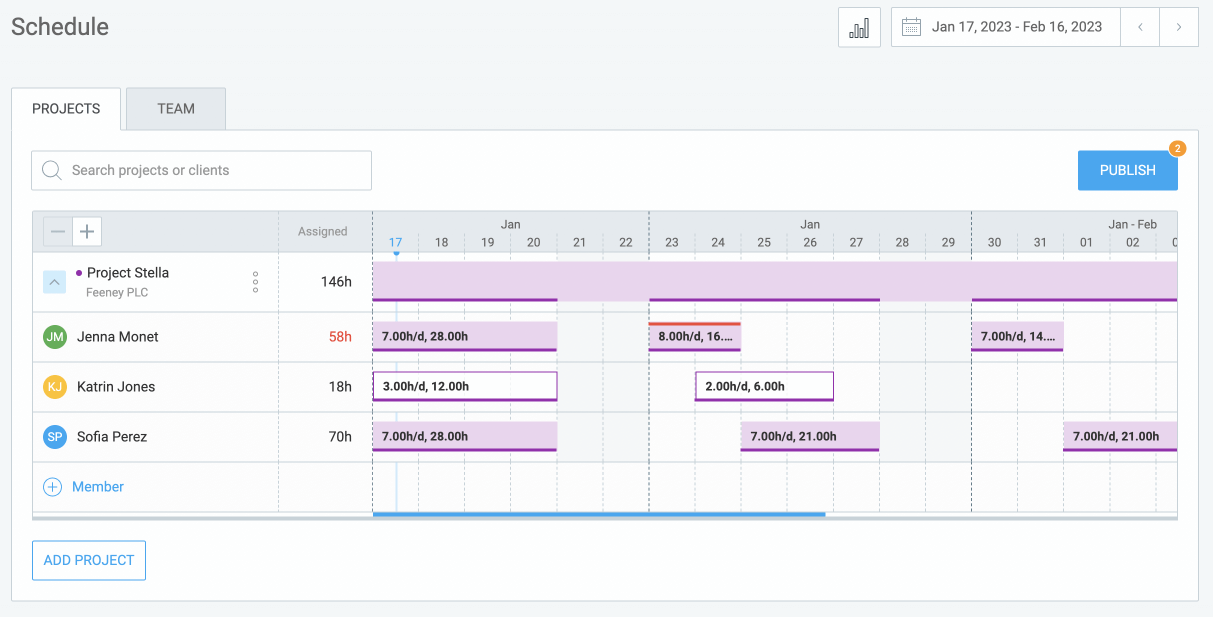Go to next date range arrow
The width and height of the screenshot is (1213, 617).
pos(1179,27)
